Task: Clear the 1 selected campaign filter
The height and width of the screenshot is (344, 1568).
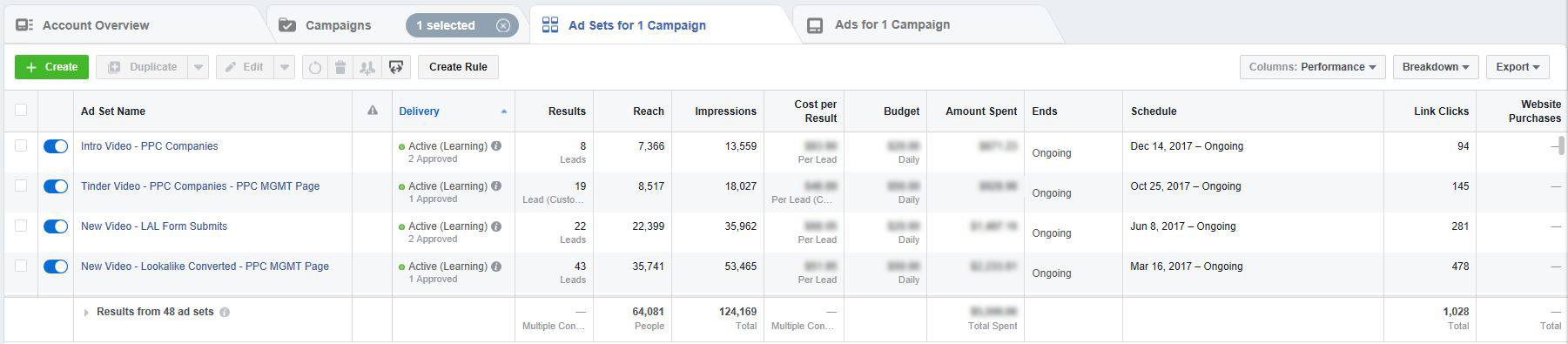Action: [x=503, y=25]
